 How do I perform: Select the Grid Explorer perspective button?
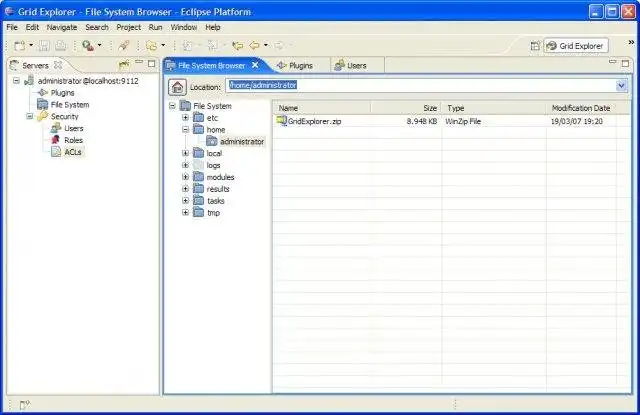click(x=576, y=46)
